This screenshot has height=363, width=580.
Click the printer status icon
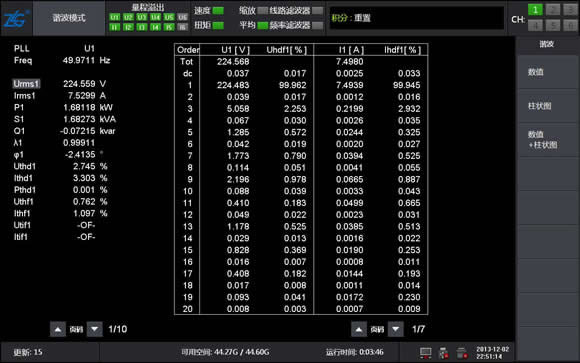pyautogui.click(x=462, y=353)
